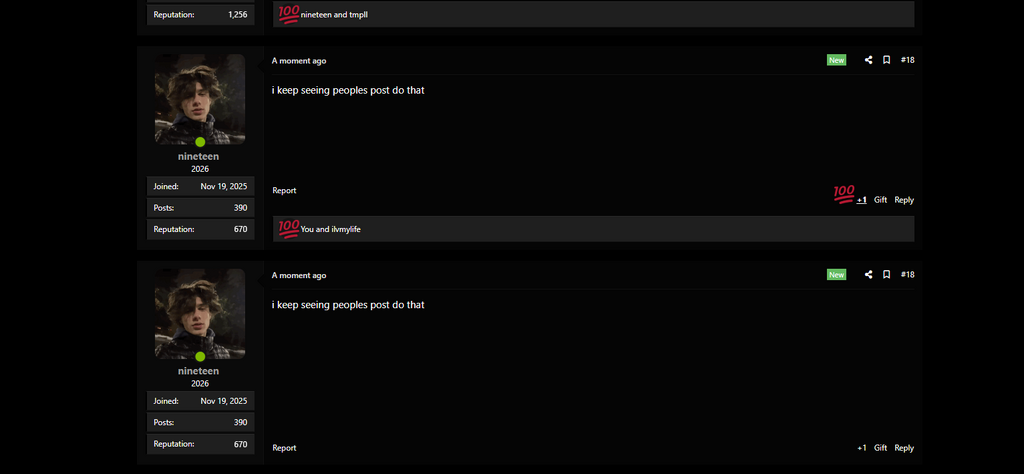1024x474 pixels.
Task: Open #18 permalink on the bottom post
Action: pyautogui.click(x=907, y=275)
